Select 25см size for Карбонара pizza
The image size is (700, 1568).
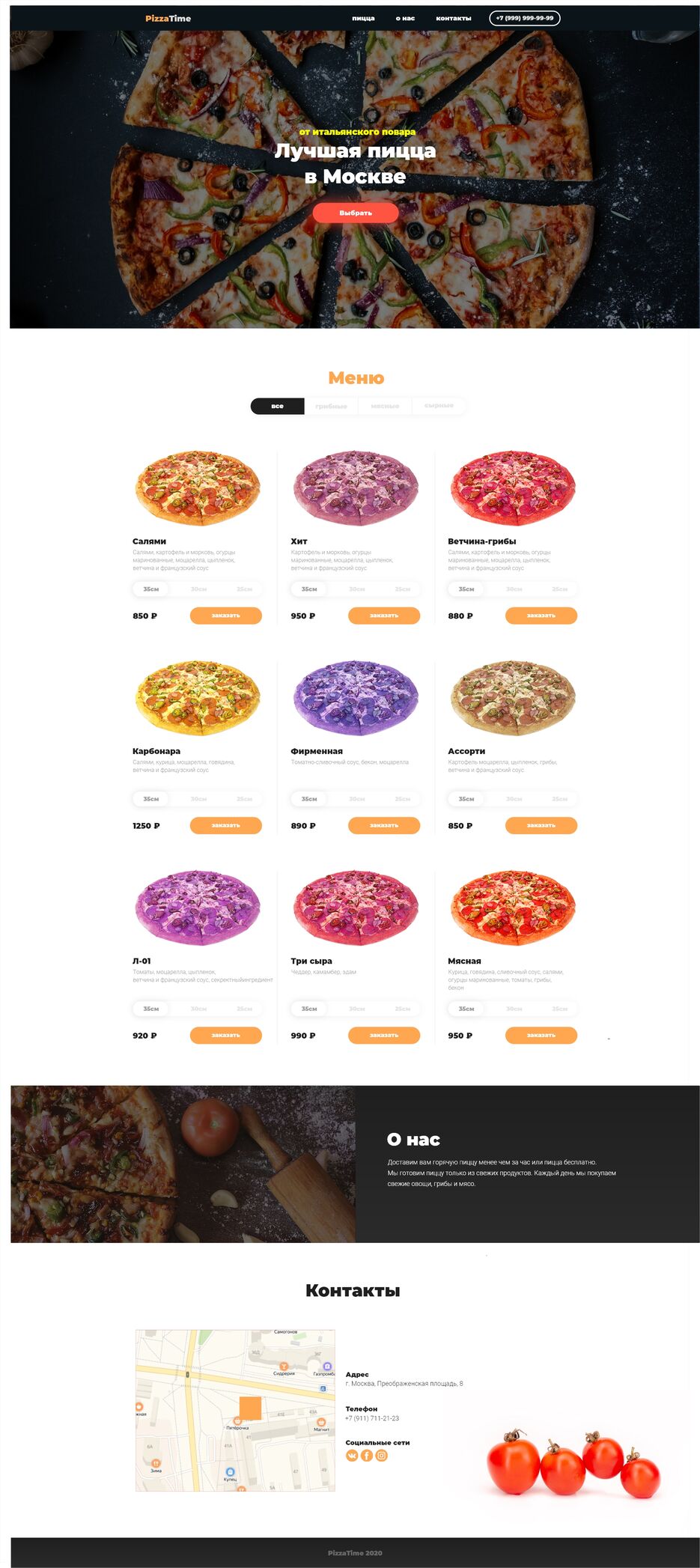(245, 799)
